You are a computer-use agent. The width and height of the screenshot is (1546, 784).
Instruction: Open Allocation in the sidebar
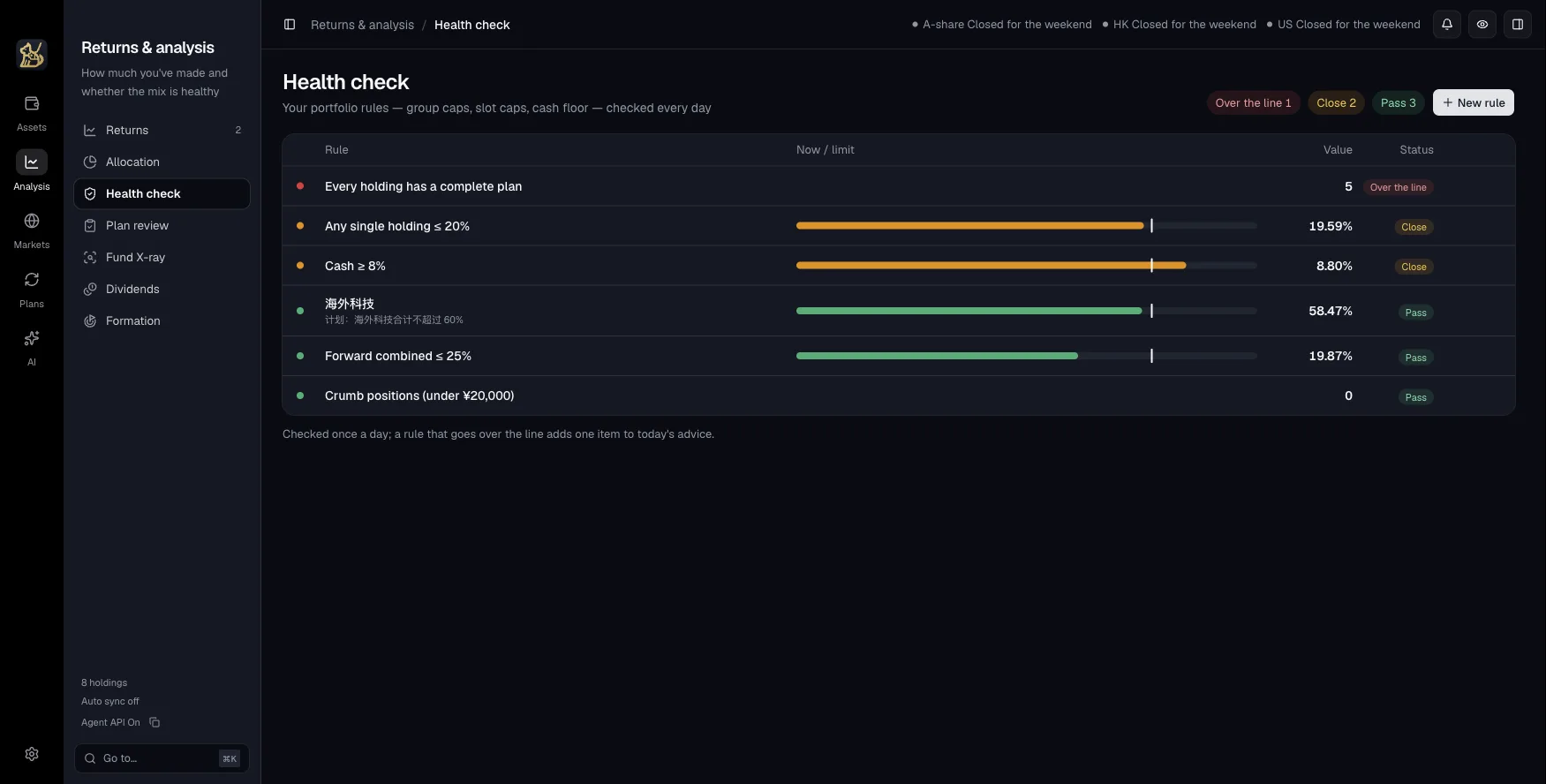click(162, 162)
